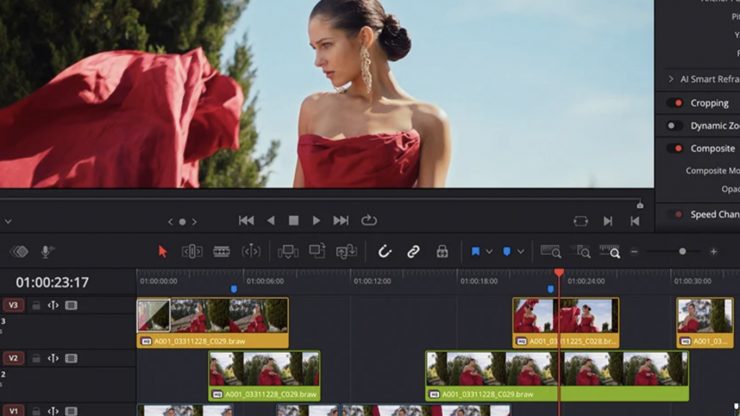
Task: Open timeline view options icon
Action: click(20, 252)
